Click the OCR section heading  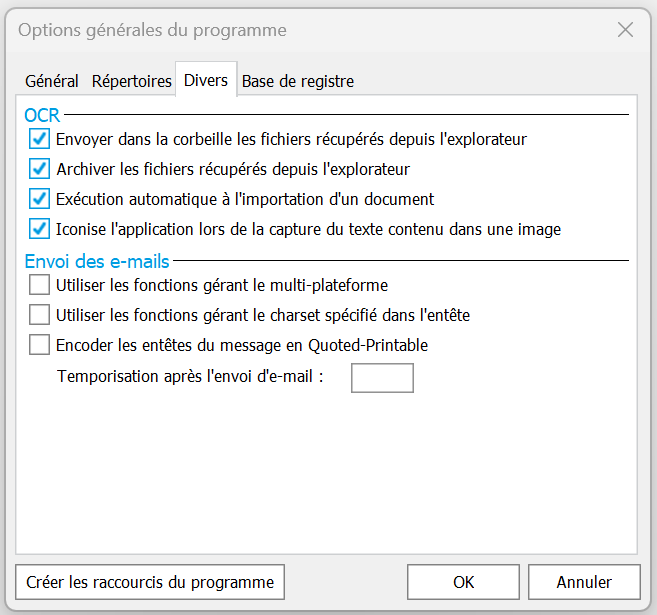click(x=42, y=117)
